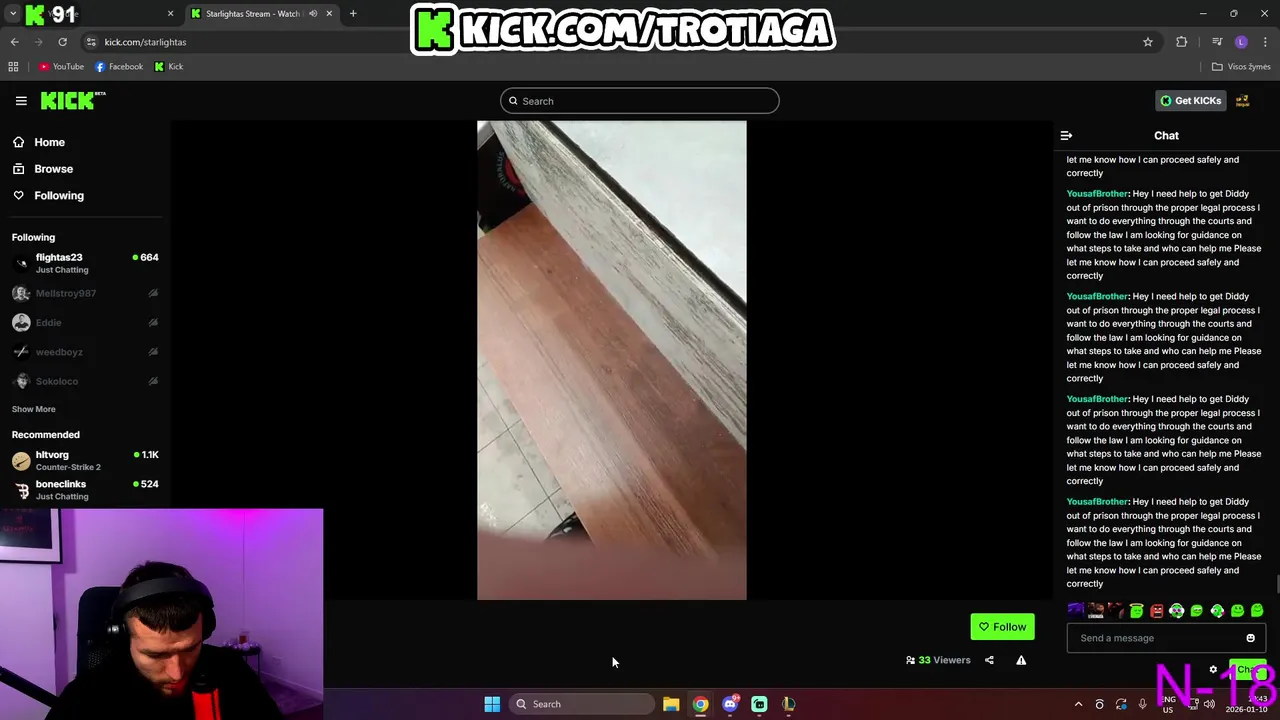Click the Kick logo in header
Image resolution: width=1280 pixels, height=720 pixels.
pos(73,100)
